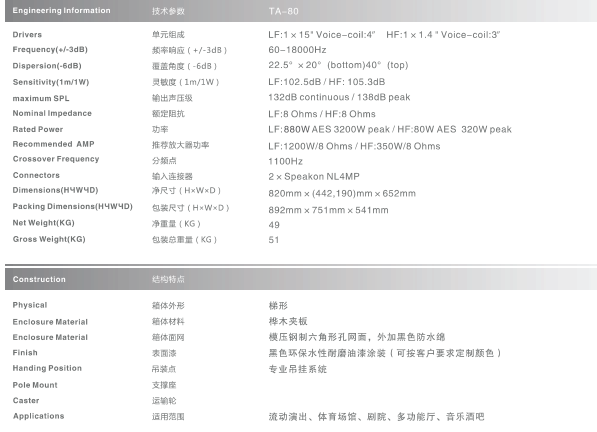Click the net weight value '49'

[274, 225]
